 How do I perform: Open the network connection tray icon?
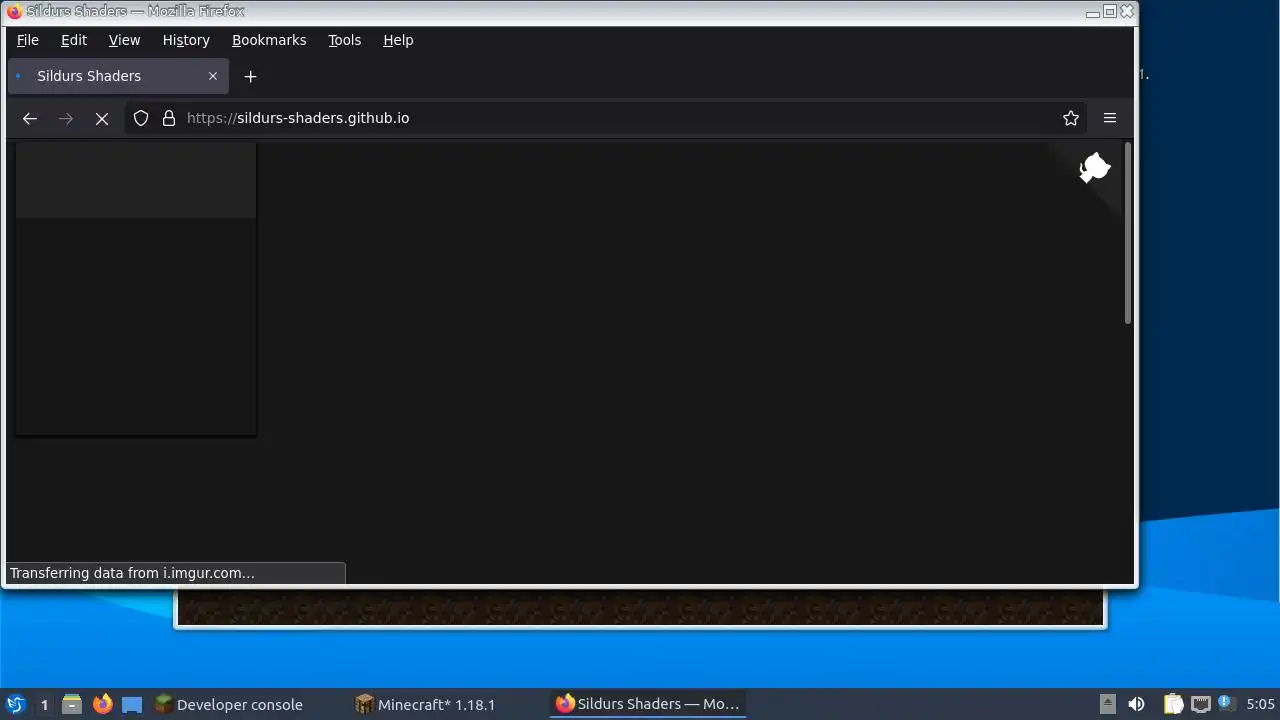[1200, 705]
